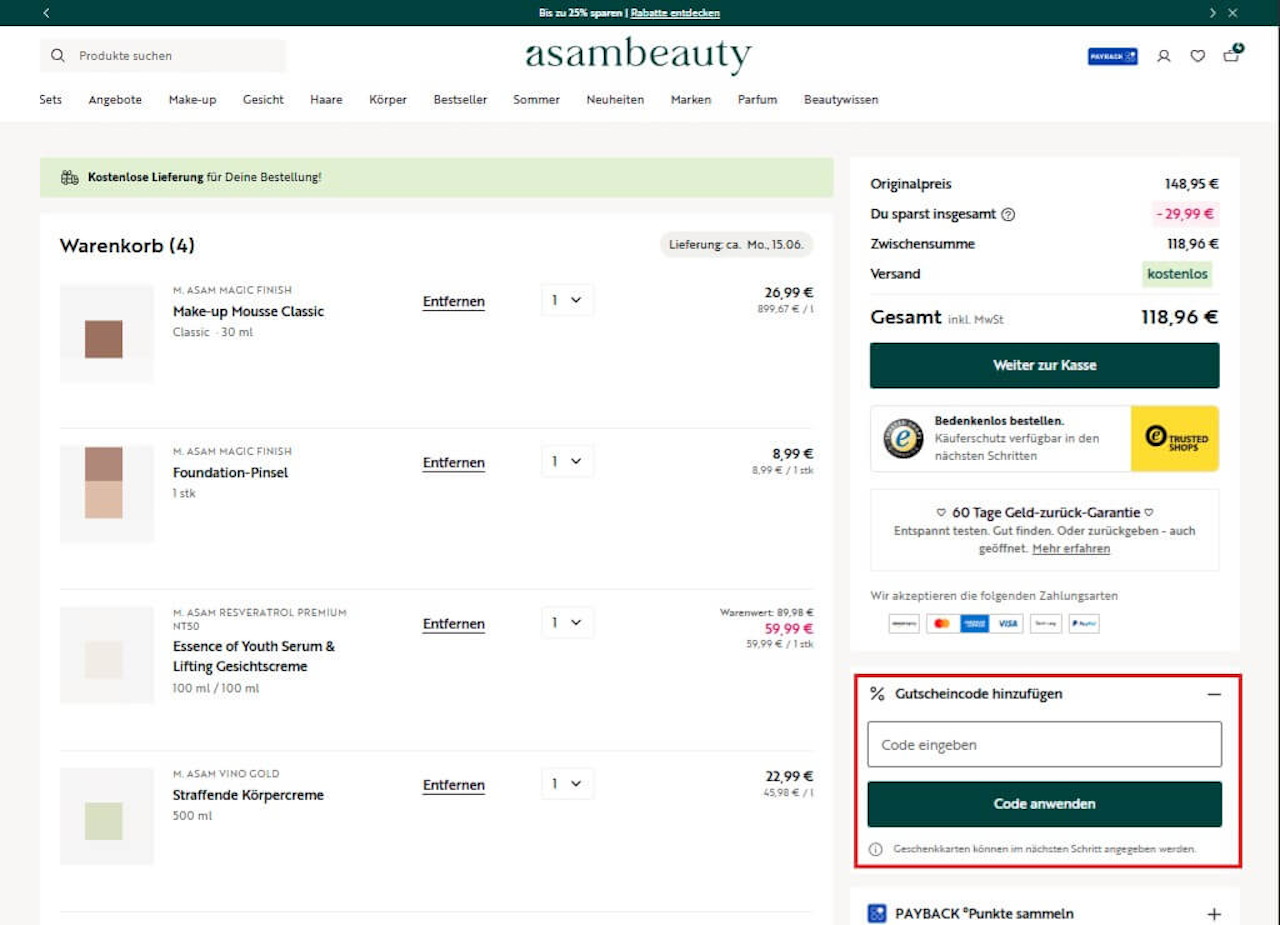Click the Trusted Shops round seal badge
The height and width of the screenshot is (925, 1280).
(903, 438)
